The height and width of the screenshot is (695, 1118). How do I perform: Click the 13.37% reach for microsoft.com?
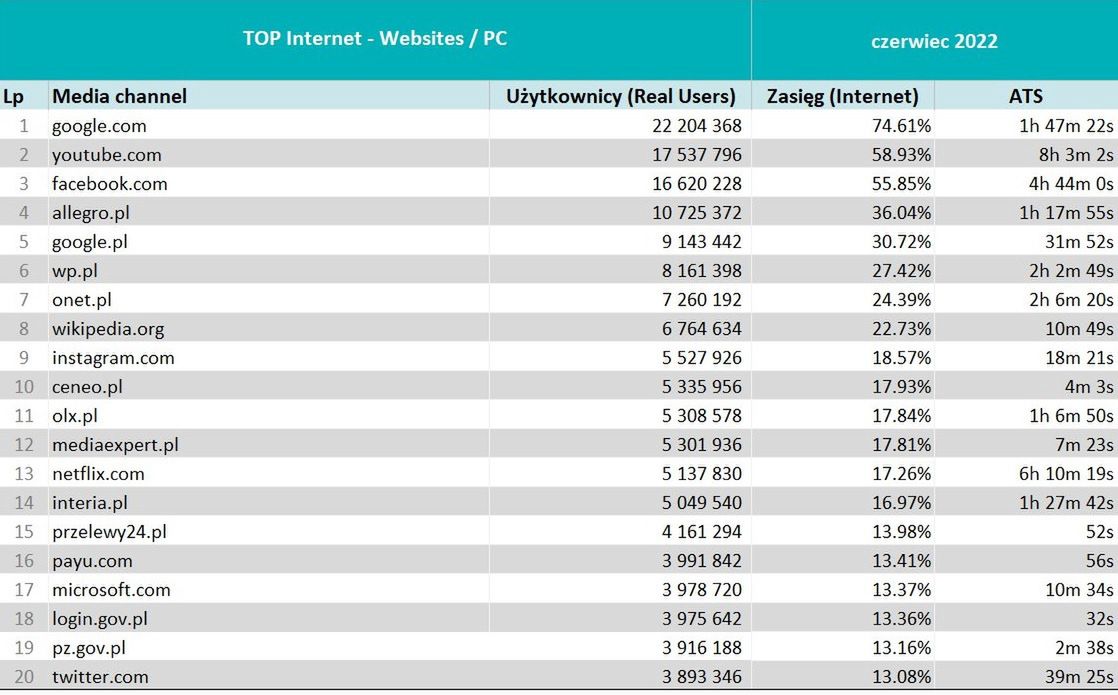coord(902,590)
